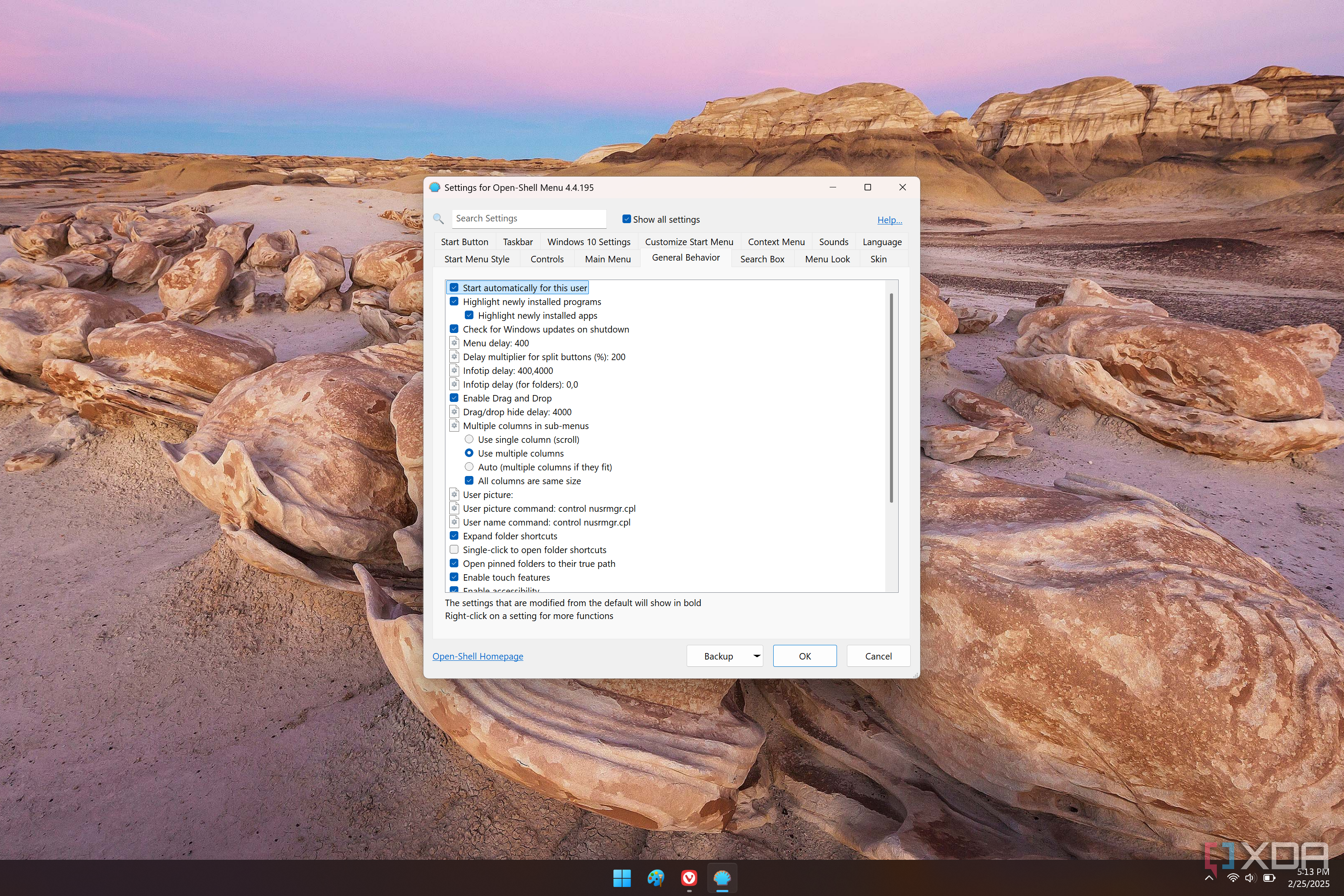Image resolution: width=1344 pixels, height=896 pixels.
Task: Select 'Drag/drop hide delay: 4000' setting text
Action: click(517, 411)
